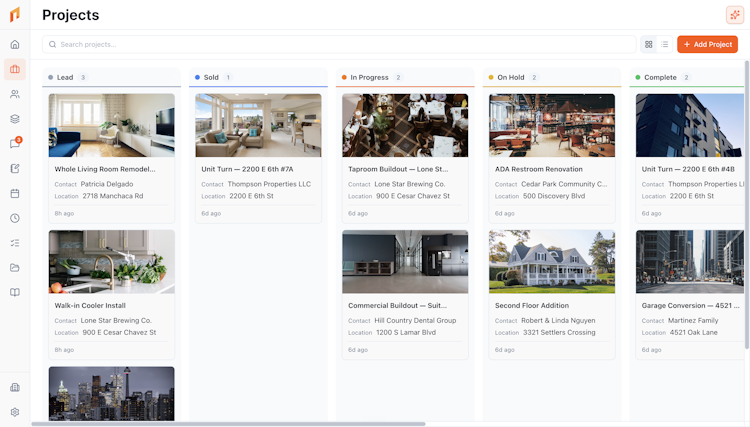Screen dimensions: 750x427
Task: Click contact 'Martinez Family'
Action: pyautogui.click(x=693, y=320)
